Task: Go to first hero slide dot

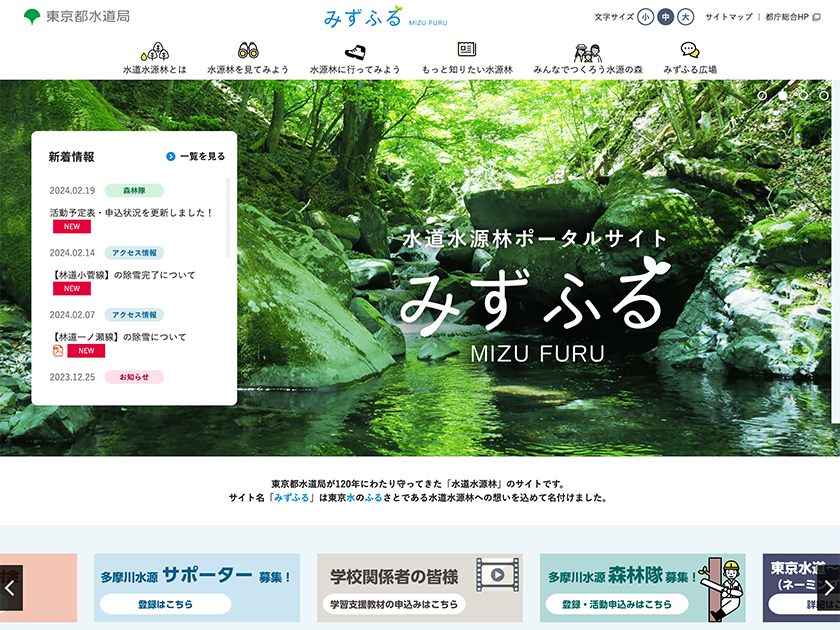Action: (x=762, y=96)
